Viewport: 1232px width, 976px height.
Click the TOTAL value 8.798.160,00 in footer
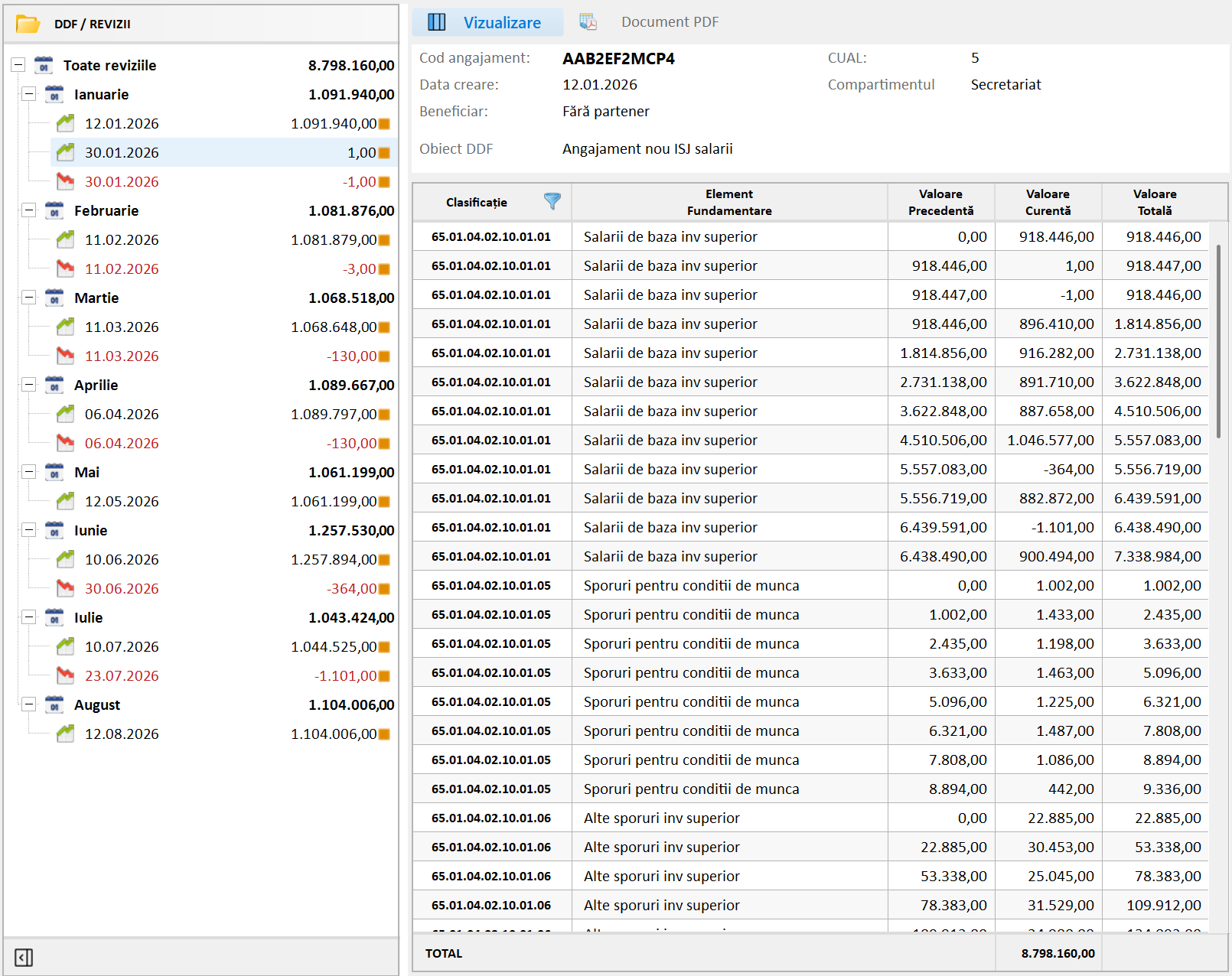pyautogui.click(x=1058, y=953)
